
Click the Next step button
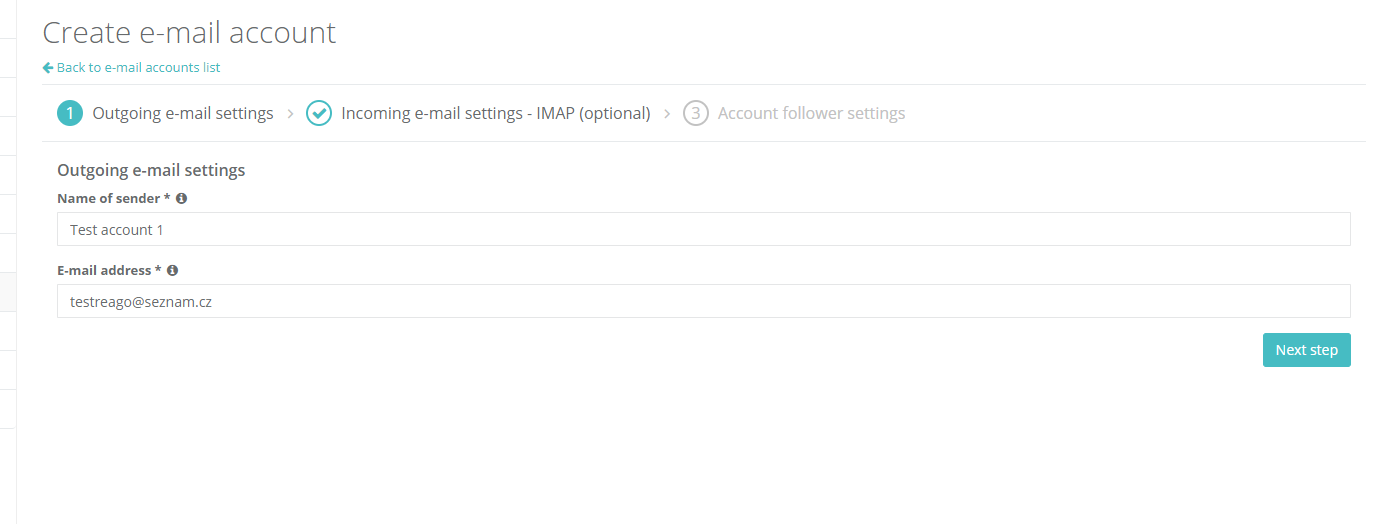pyautogui.click(x=1307, y=350)
